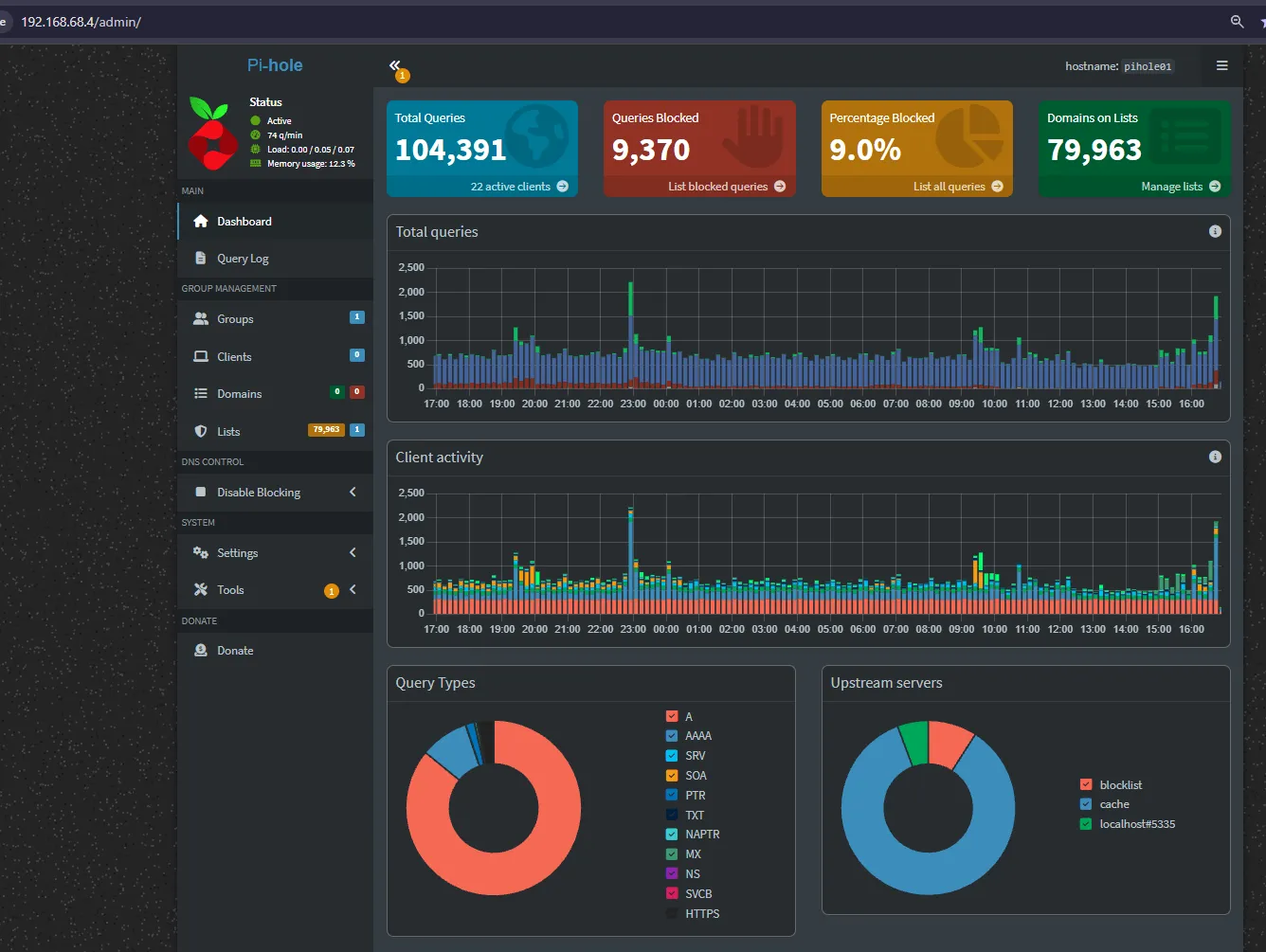
Task: Click the Donate icon
Action: pyautogui.click(x=201, y=650)
